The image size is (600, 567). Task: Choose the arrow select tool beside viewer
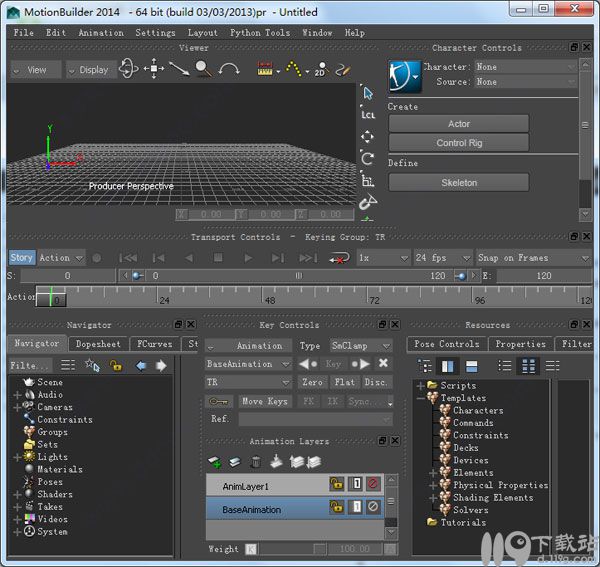(368, 93)
